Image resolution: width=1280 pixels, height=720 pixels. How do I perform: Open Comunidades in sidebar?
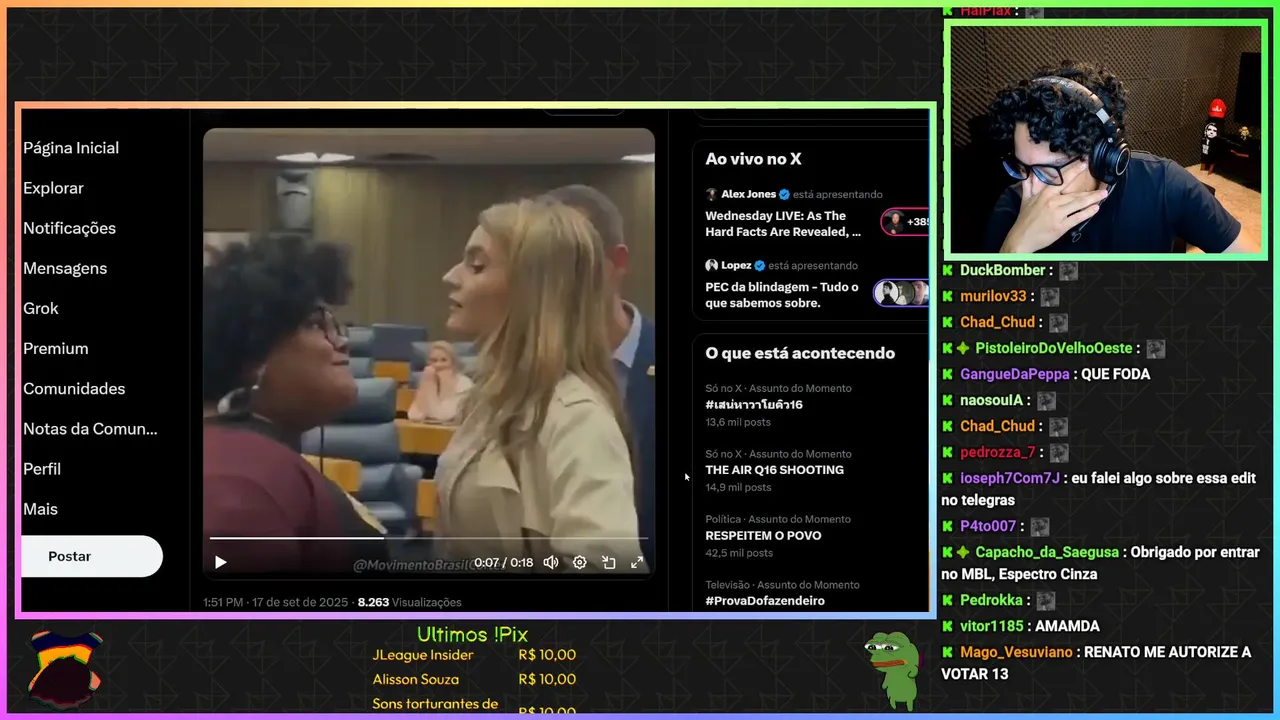[x=74, y=388]
